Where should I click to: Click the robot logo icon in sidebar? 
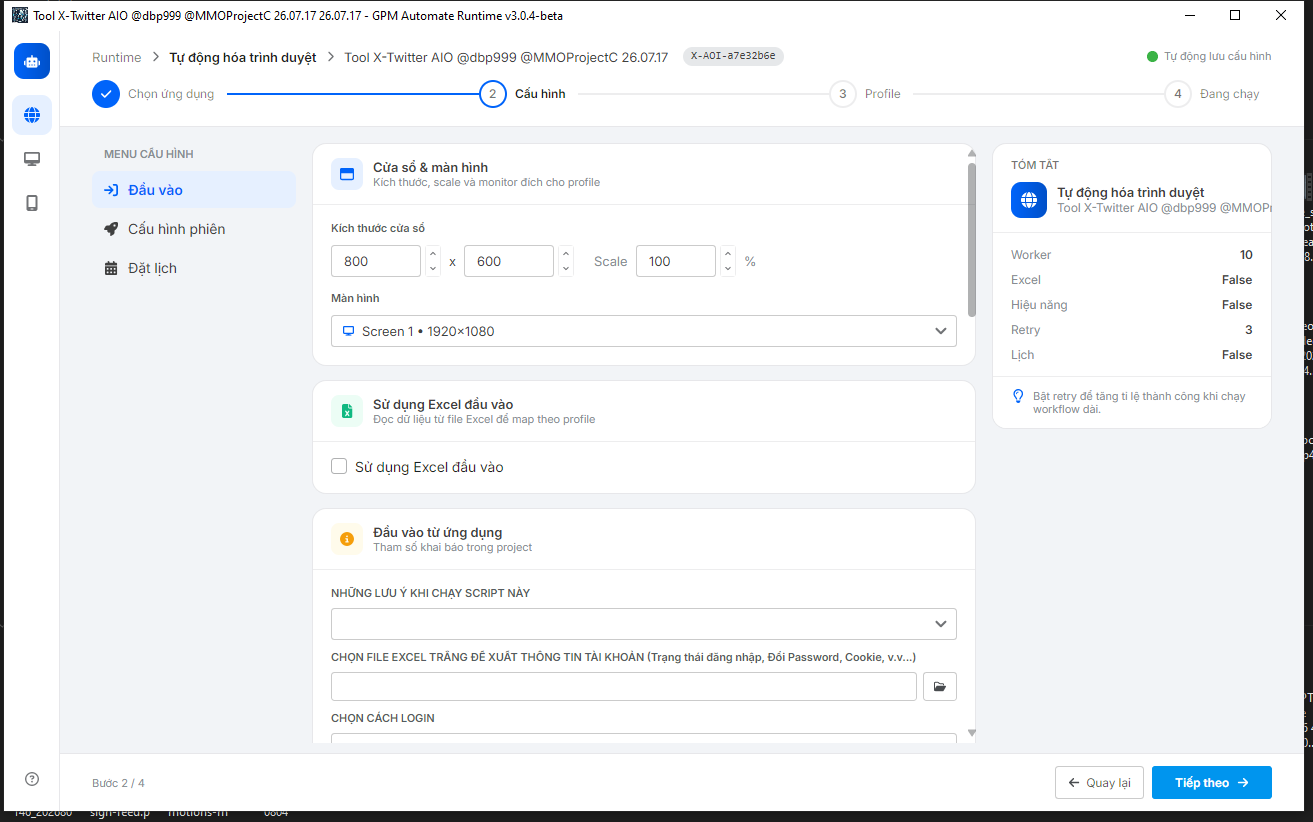coord(32,61)
